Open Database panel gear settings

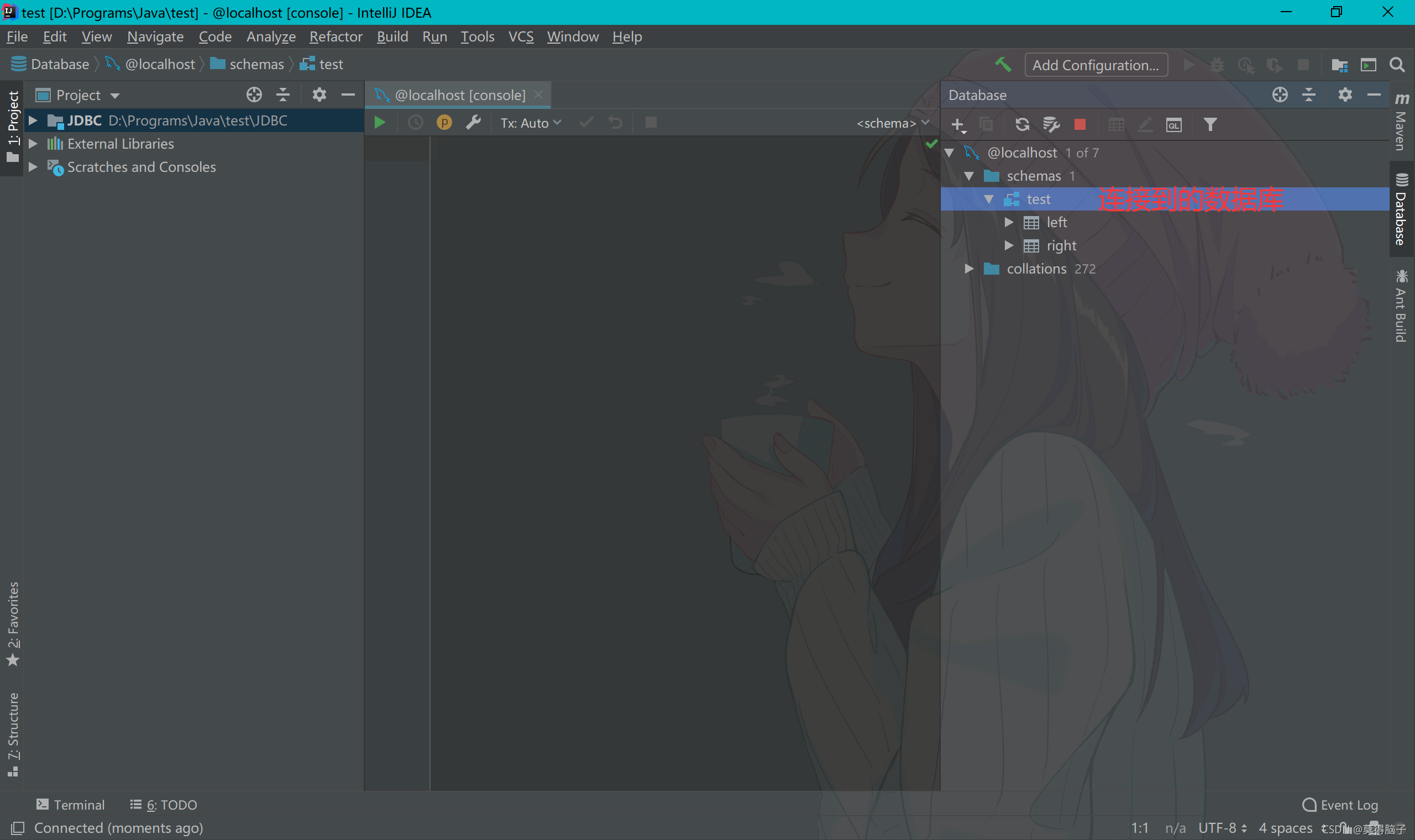[x=1345, y=95]
